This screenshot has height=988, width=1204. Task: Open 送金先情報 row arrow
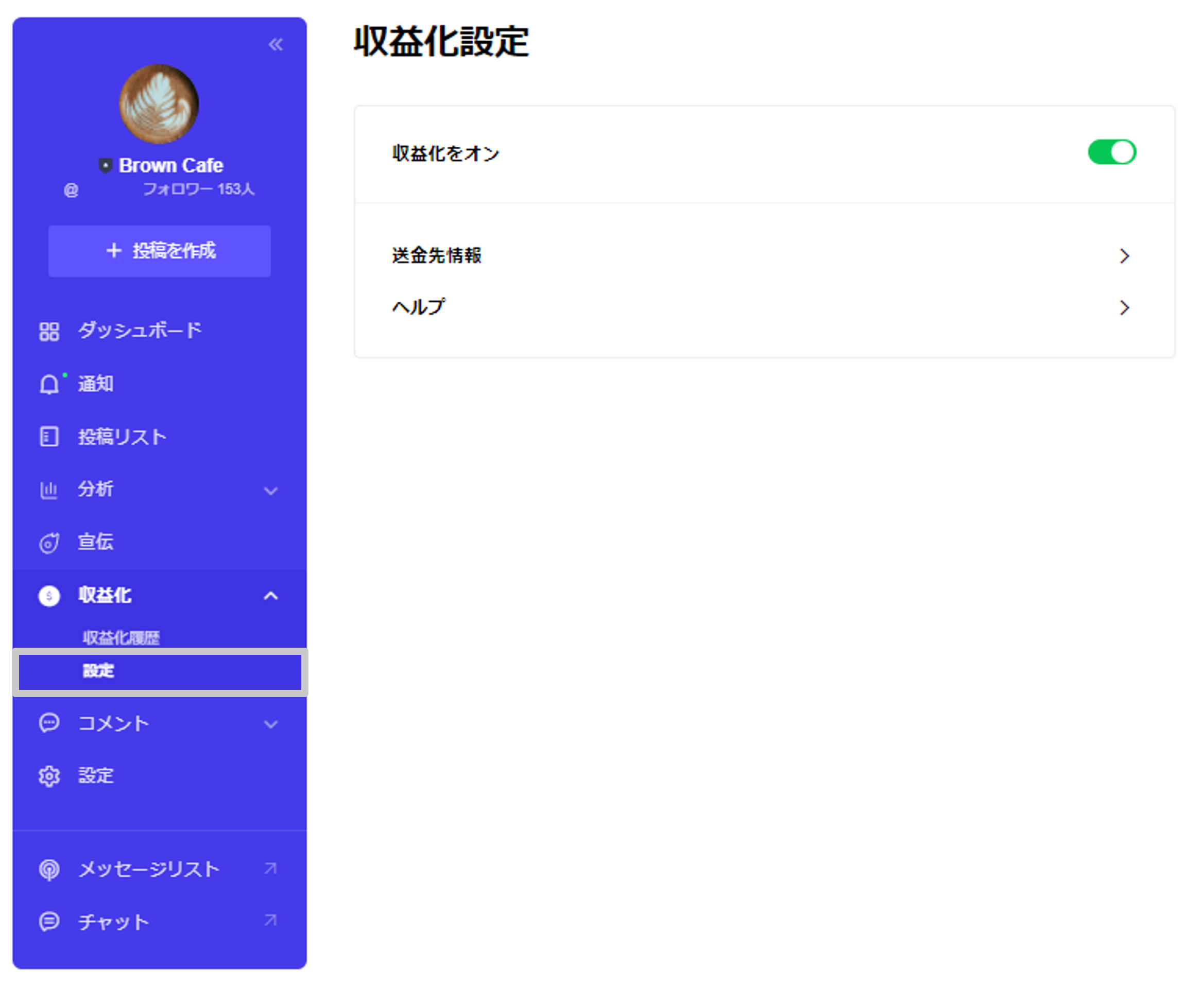[x=1124, y=256]
